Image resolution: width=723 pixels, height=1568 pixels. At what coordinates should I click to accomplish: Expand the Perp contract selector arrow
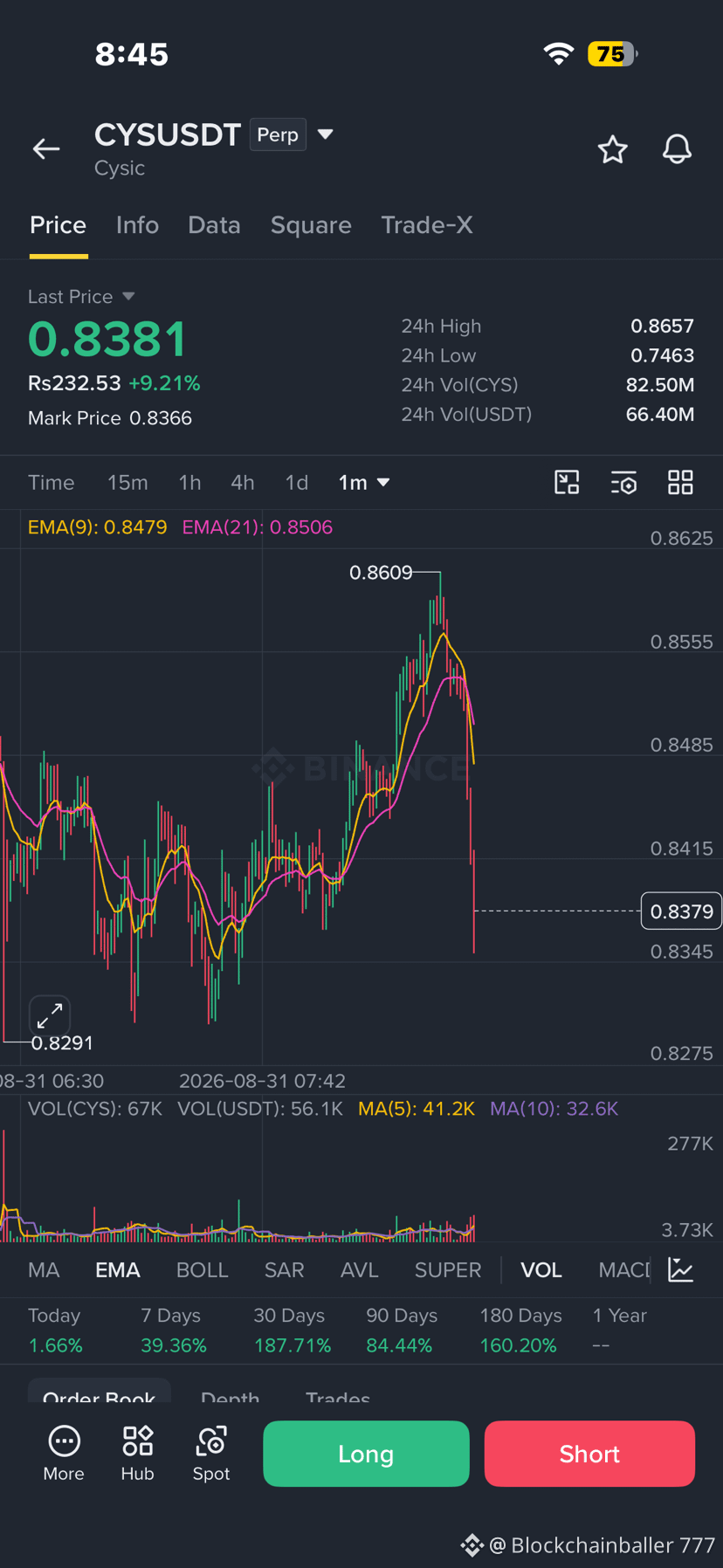coord(325,134)
